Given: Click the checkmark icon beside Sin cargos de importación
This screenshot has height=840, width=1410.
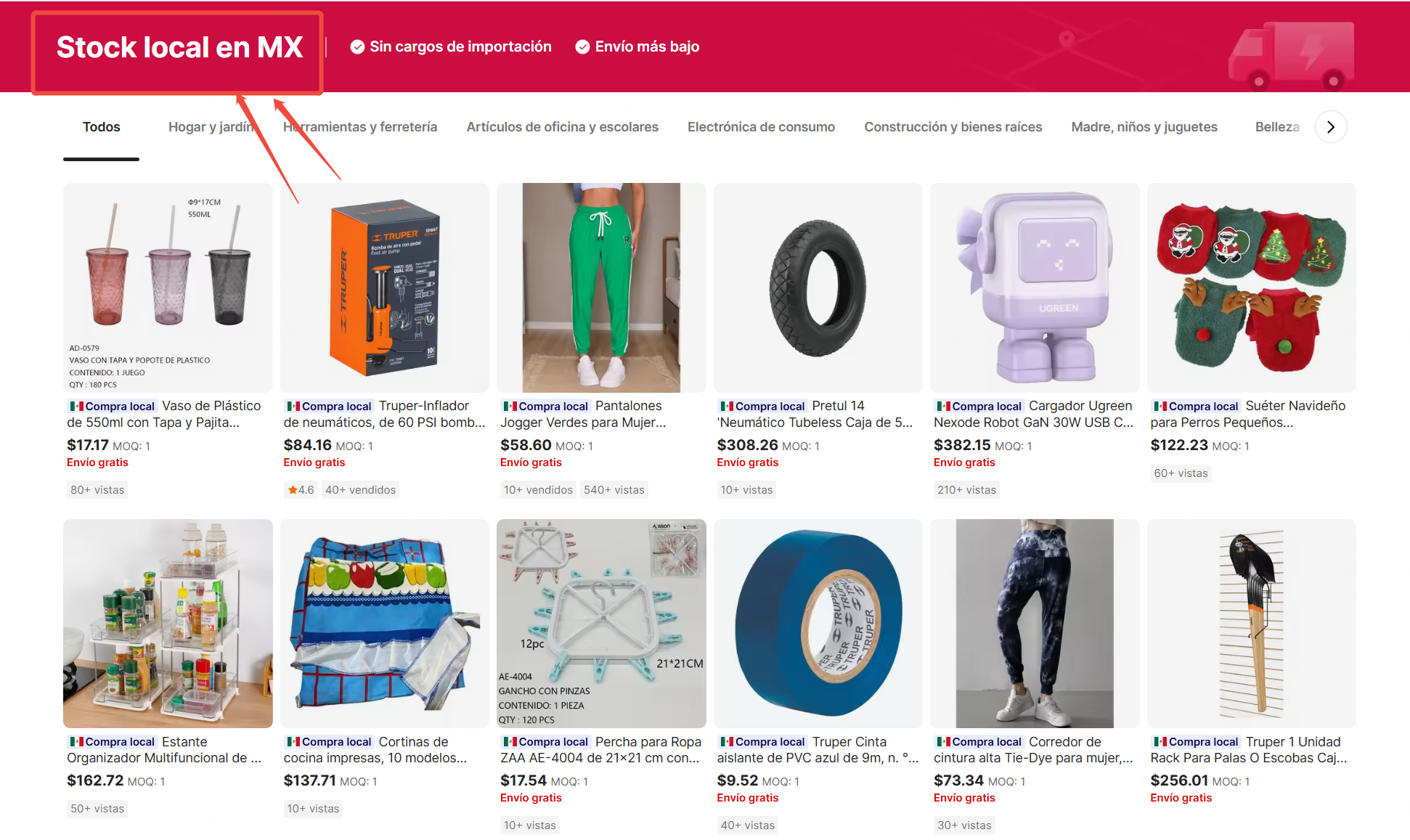Looking at the screenshot, I should click(x=357, y=46).
